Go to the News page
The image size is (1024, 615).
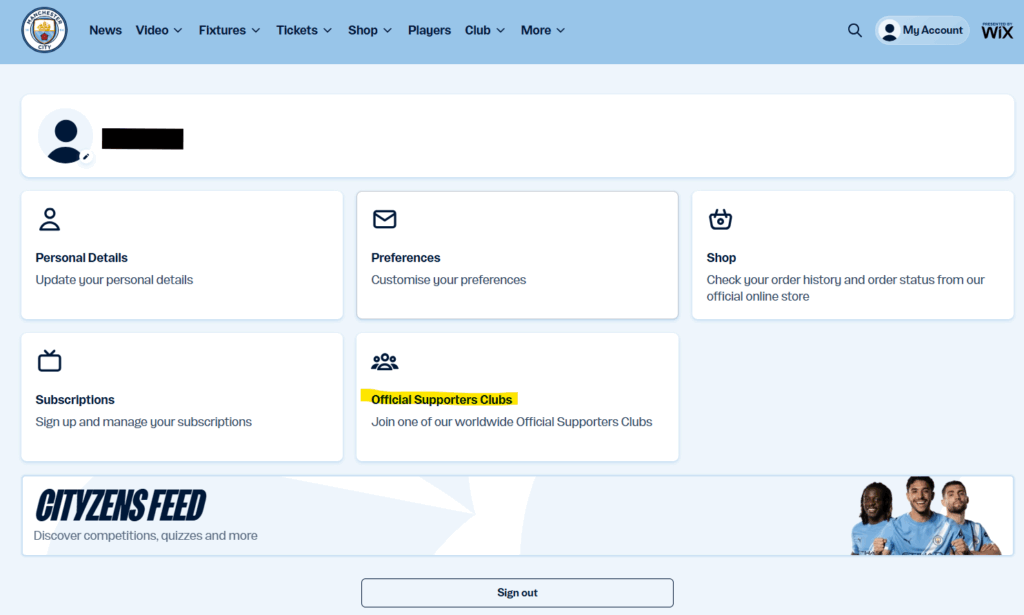(105, 30)
